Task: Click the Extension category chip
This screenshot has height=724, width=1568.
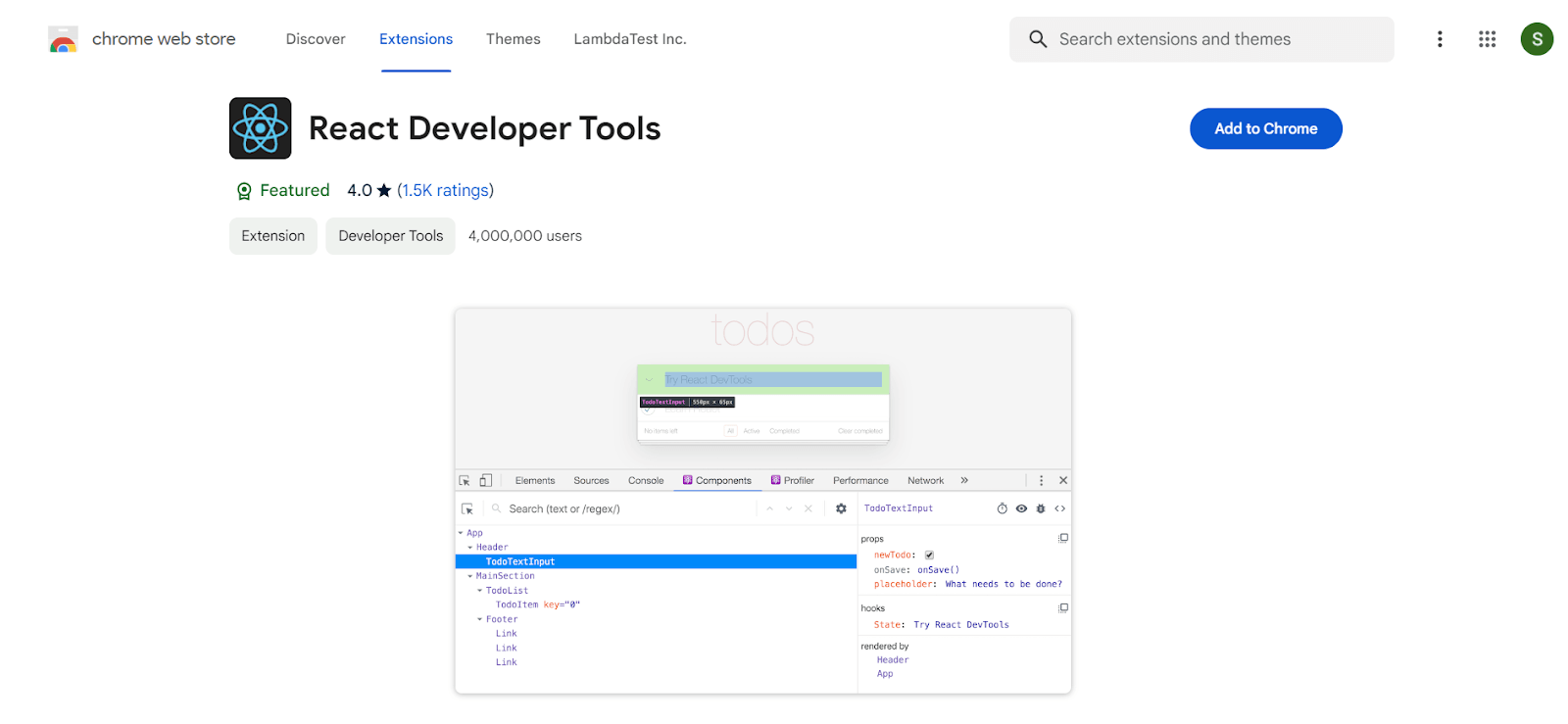Action: tap(273, 236)
